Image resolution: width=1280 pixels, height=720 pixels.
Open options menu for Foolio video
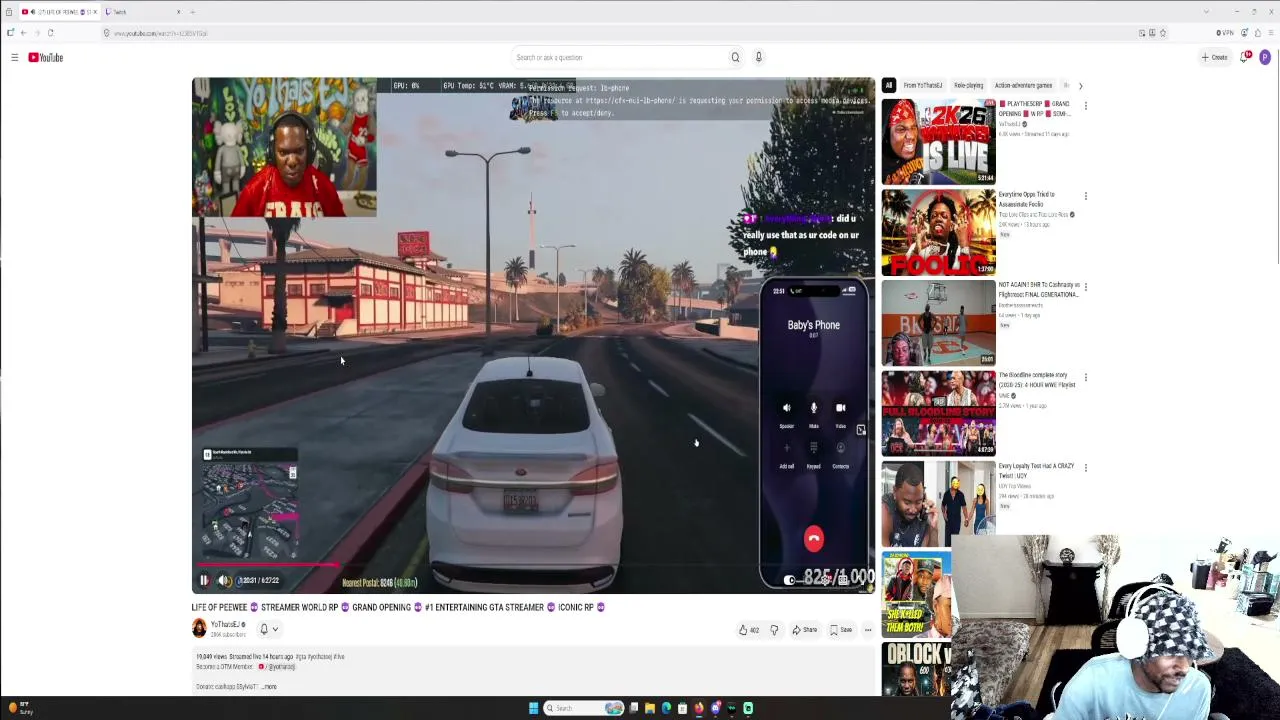click(x=1086, y=196)
